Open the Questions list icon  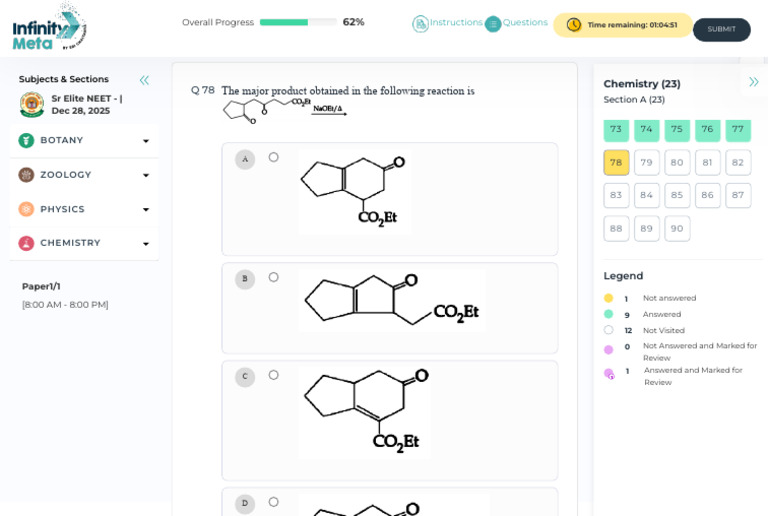(x=493, y=23)
